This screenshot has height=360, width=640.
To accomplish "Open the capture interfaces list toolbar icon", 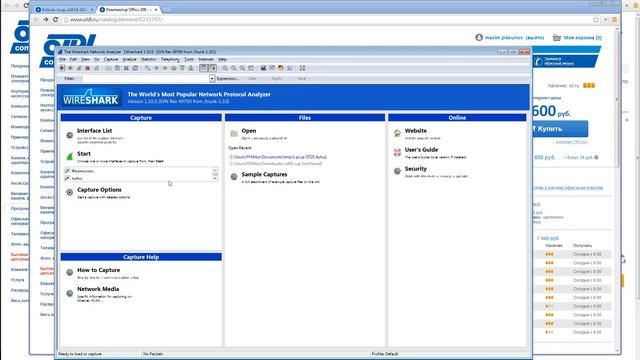I will 62,68.
